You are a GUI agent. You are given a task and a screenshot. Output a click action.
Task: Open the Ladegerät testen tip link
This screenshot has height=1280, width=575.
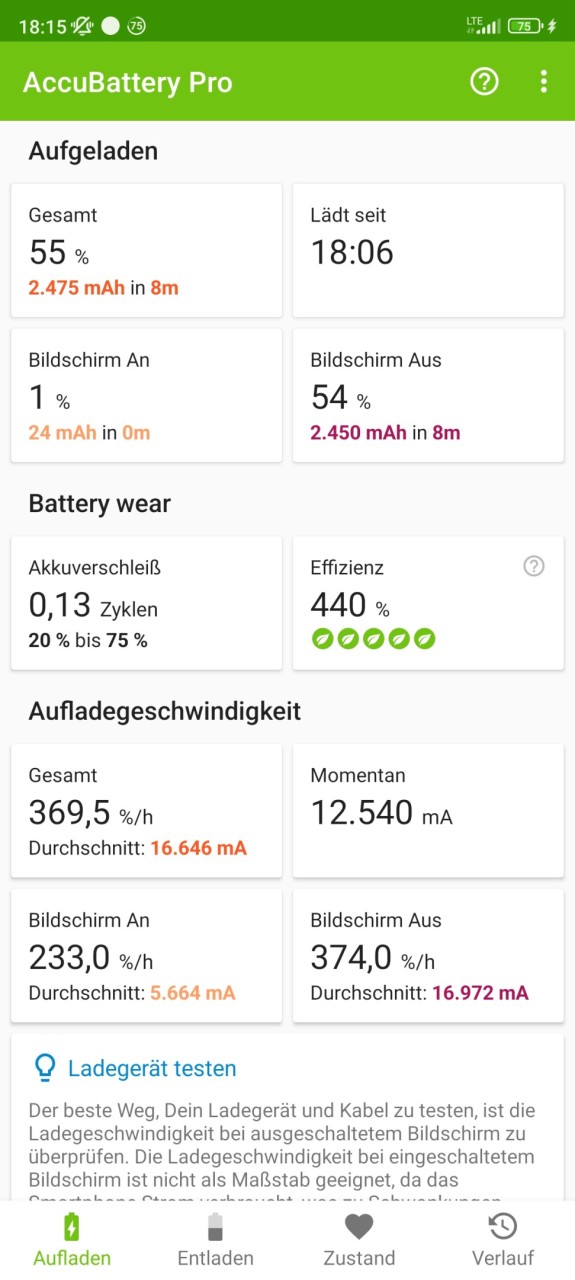tap(152, 1068)
